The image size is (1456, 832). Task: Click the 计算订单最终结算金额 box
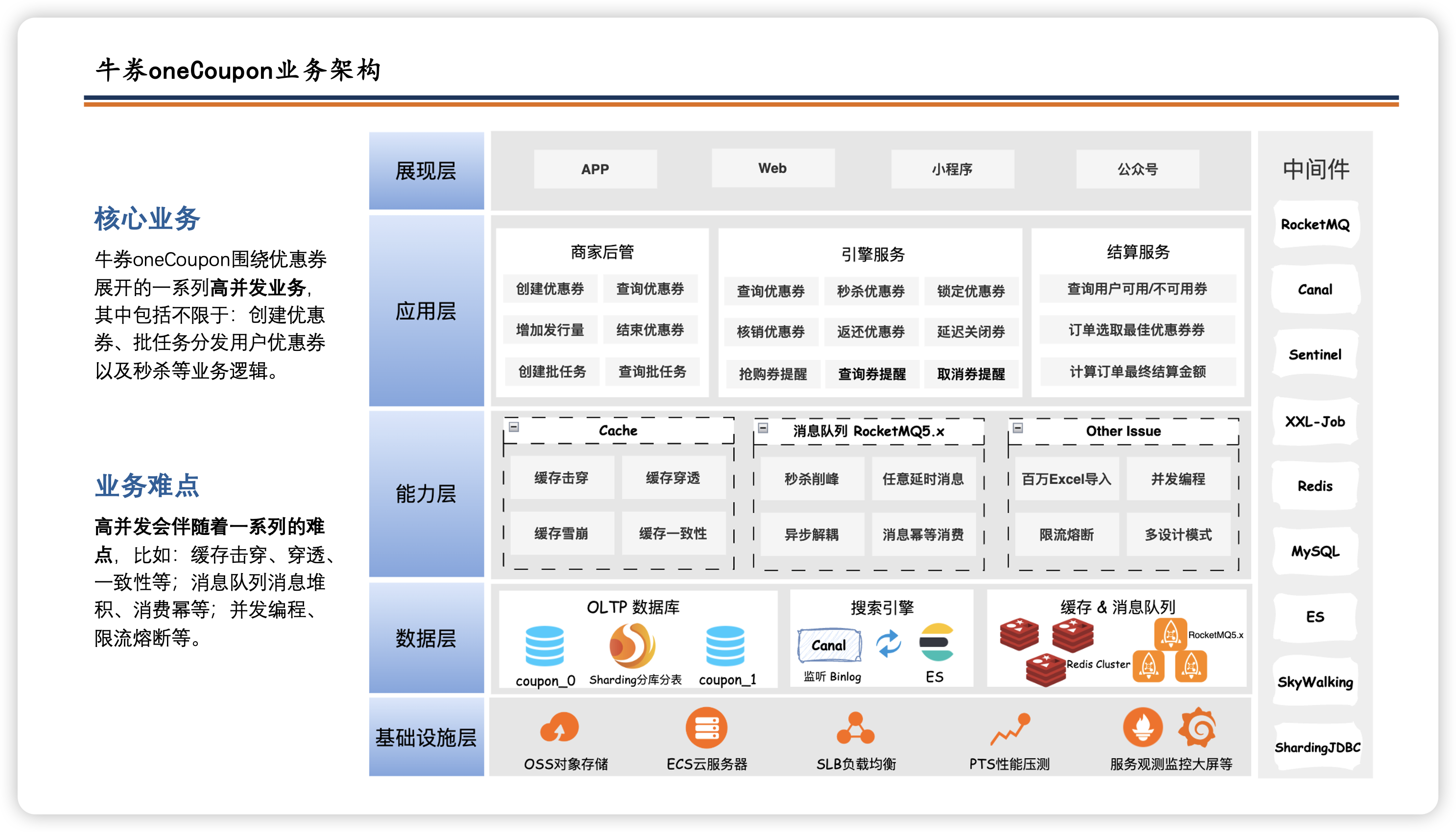pyautogui.click(x=1138, y=371)
